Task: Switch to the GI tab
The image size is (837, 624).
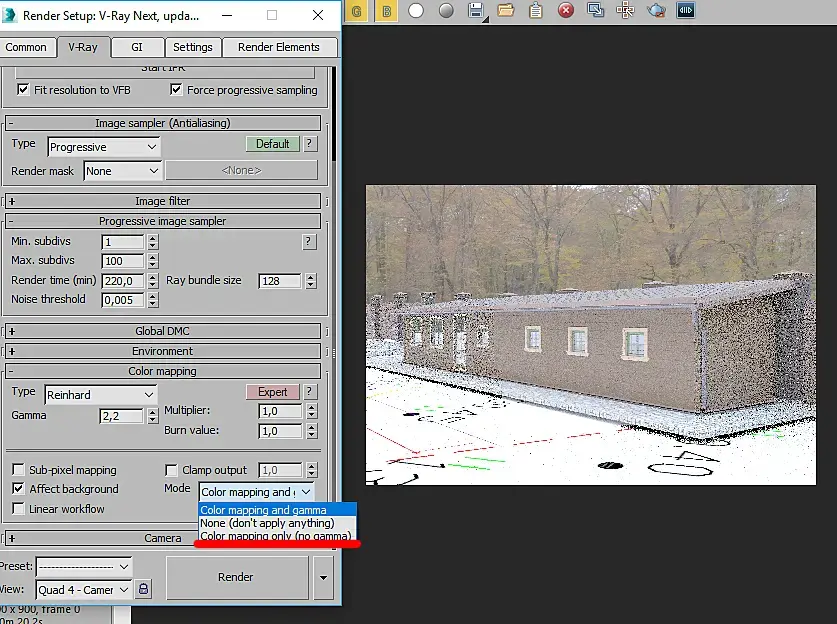Action: click(x=137, y=47)
